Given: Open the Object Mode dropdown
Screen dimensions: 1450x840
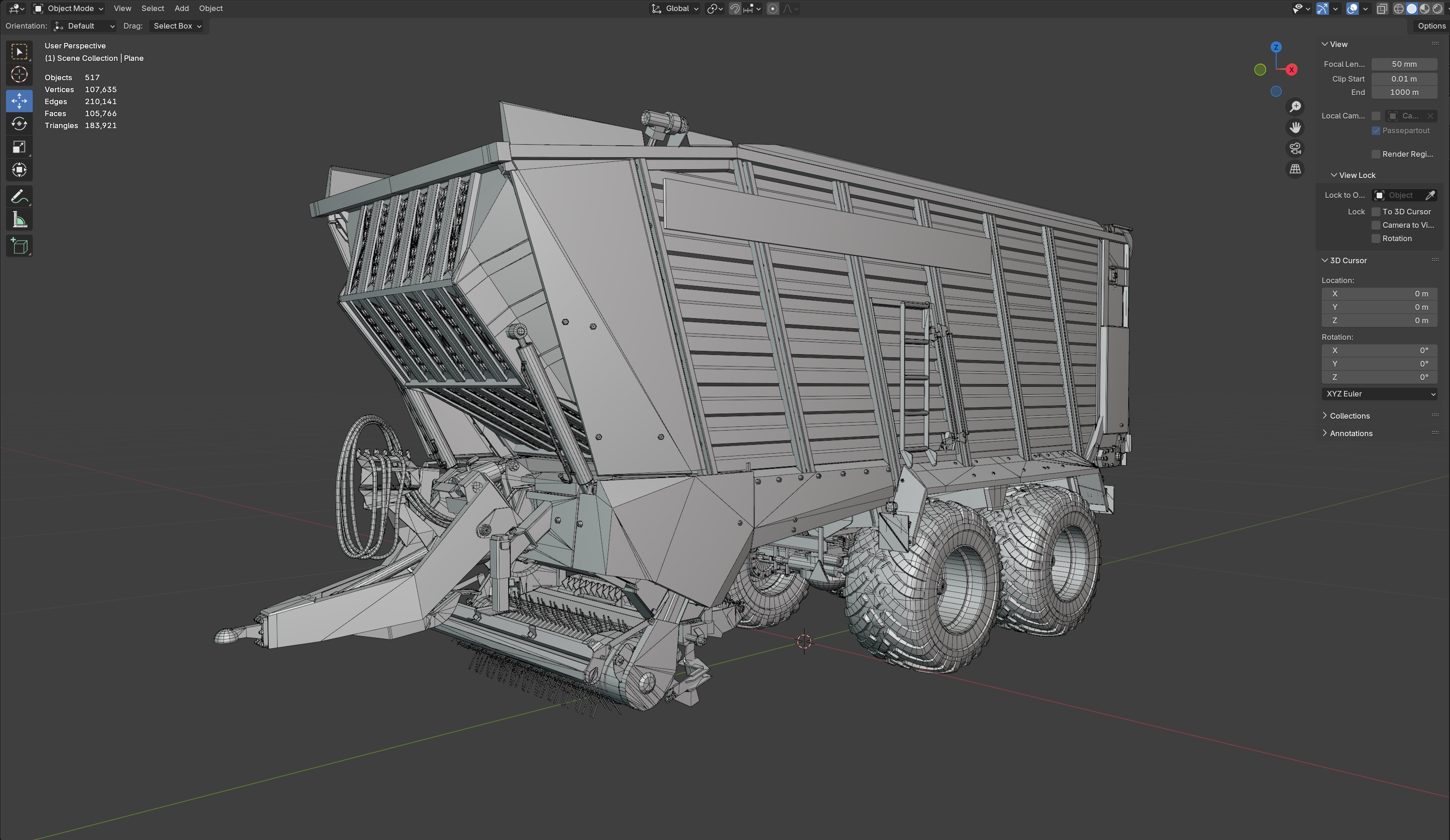Looking at the screenshot, I should 69,9.
